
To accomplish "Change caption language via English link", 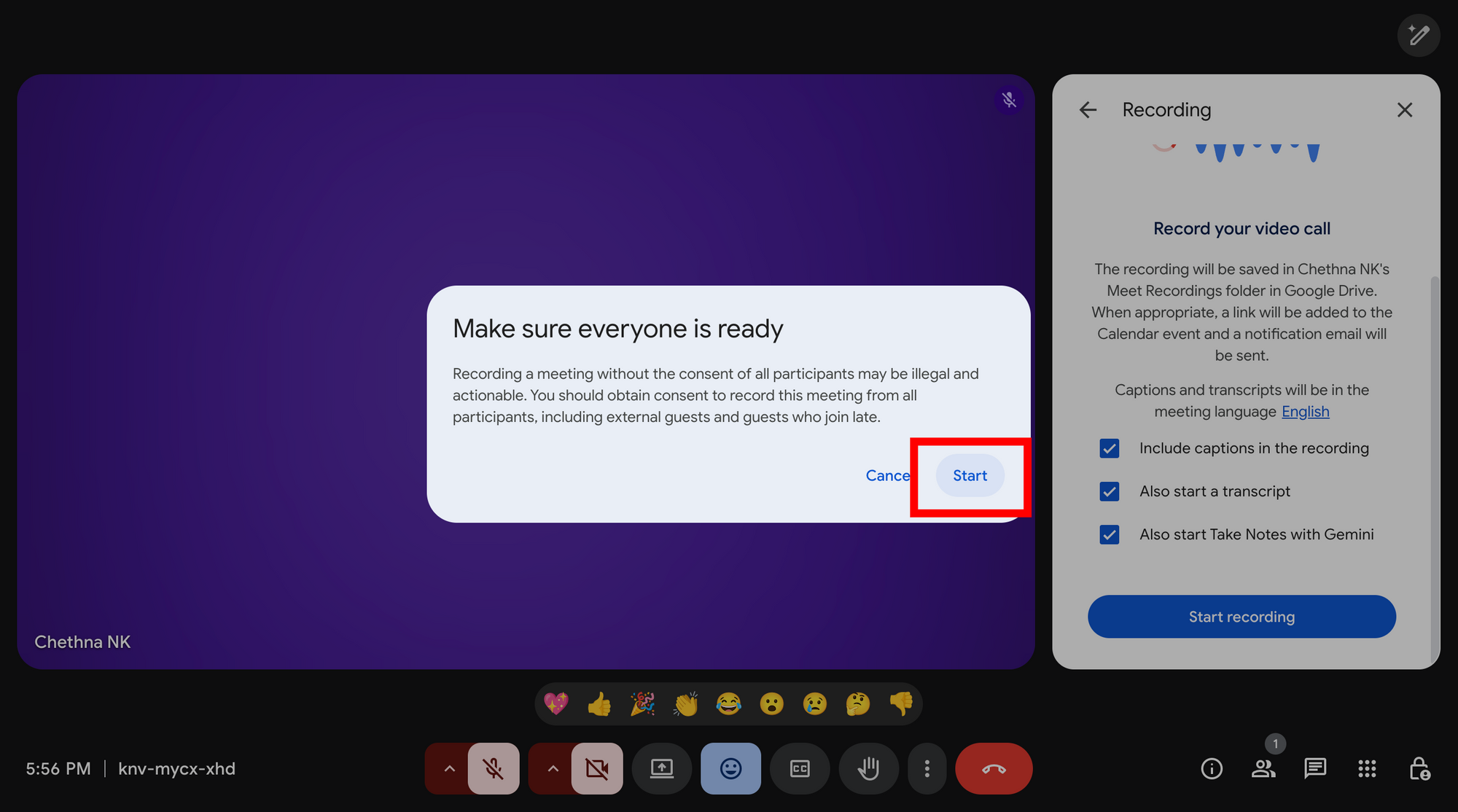I will pyautogui.click(x=1305, y=411).
